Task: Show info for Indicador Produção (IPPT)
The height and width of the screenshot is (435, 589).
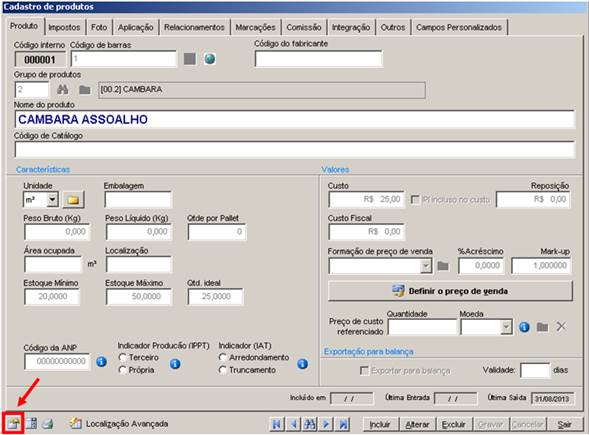Action: 175,364
